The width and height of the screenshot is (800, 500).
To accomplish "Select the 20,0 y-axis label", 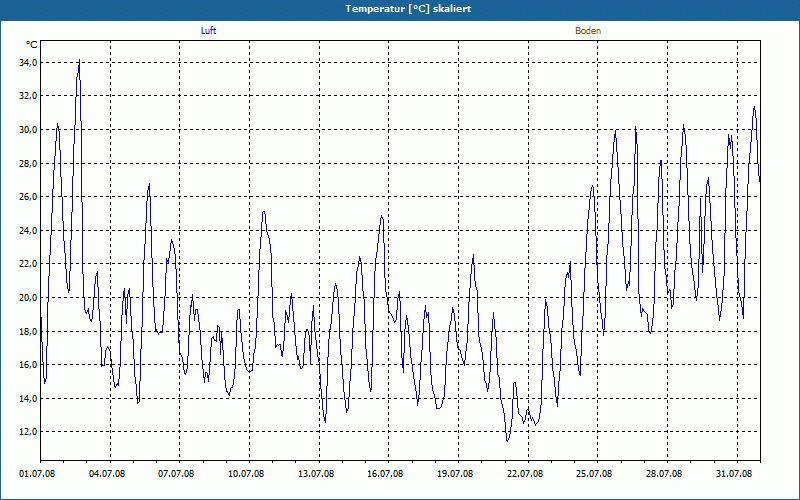I will (27, 297).
